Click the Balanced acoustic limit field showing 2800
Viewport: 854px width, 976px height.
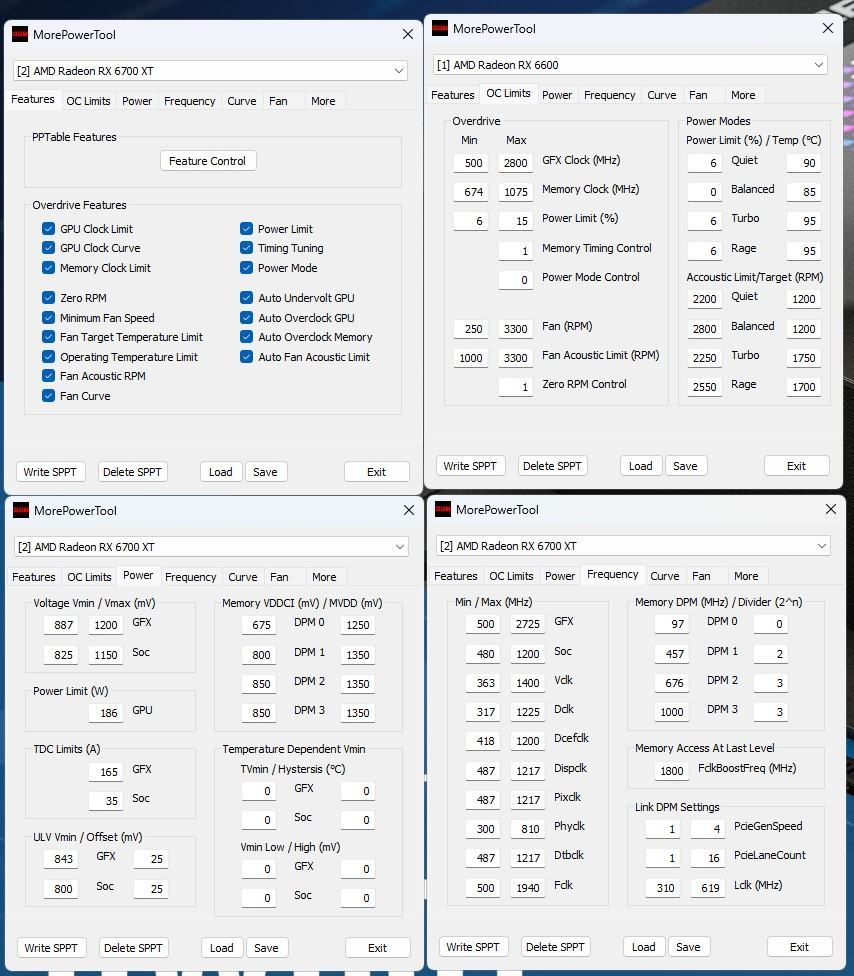[705, 329]
